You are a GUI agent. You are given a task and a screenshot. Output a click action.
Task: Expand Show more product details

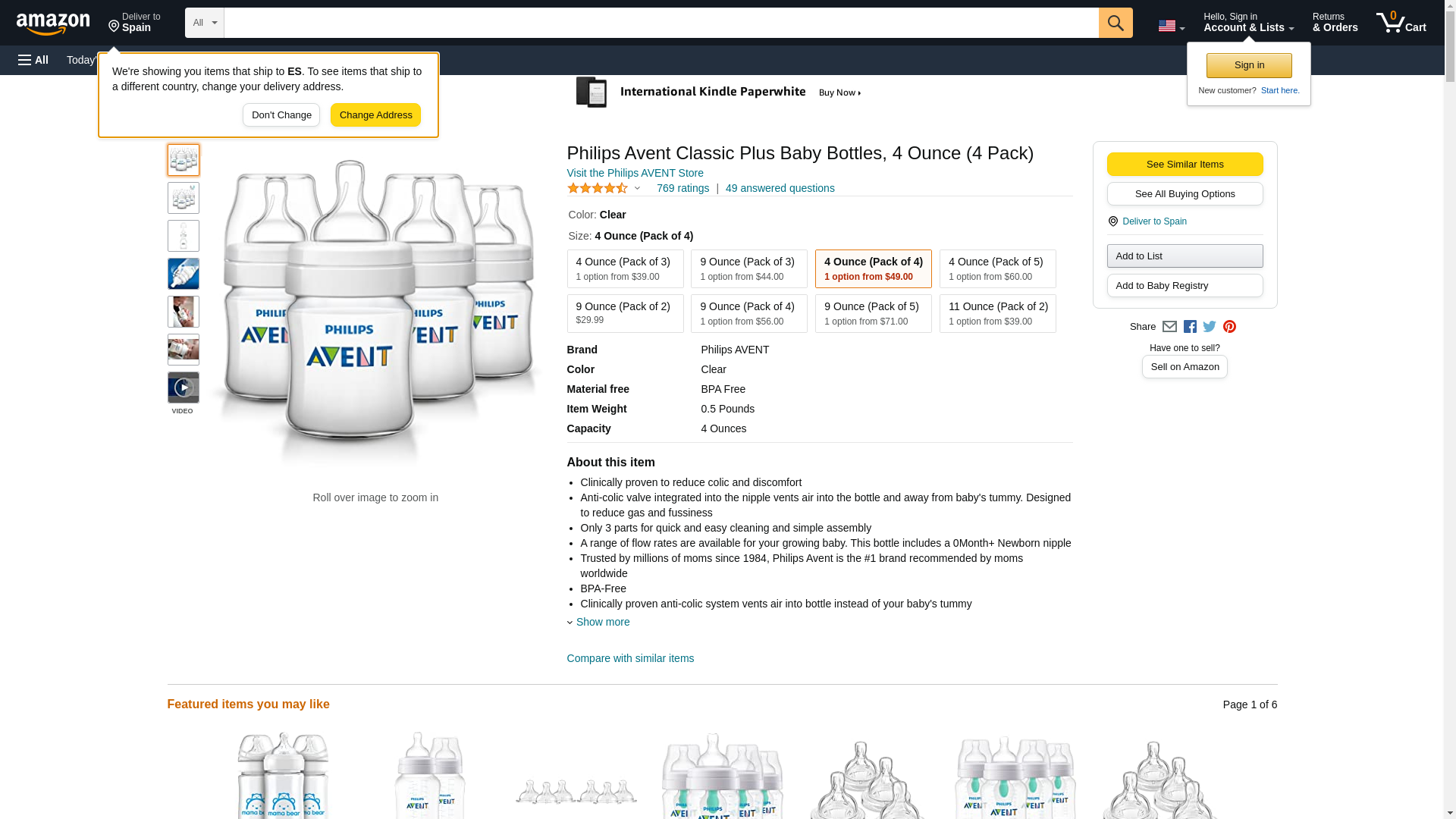pyautogui.click(x=601, y=622)
